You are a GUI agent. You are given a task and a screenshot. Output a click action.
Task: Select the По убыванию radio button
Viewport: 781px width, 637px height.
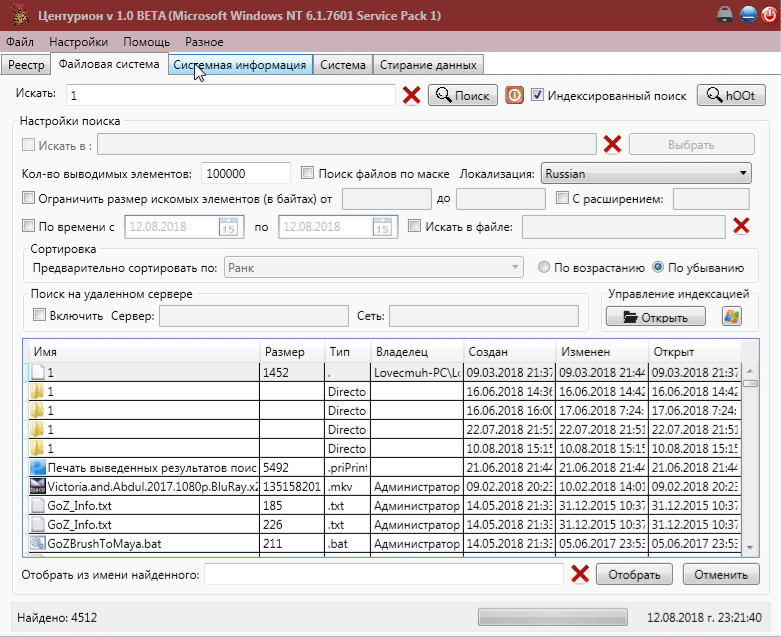[658, 267]
